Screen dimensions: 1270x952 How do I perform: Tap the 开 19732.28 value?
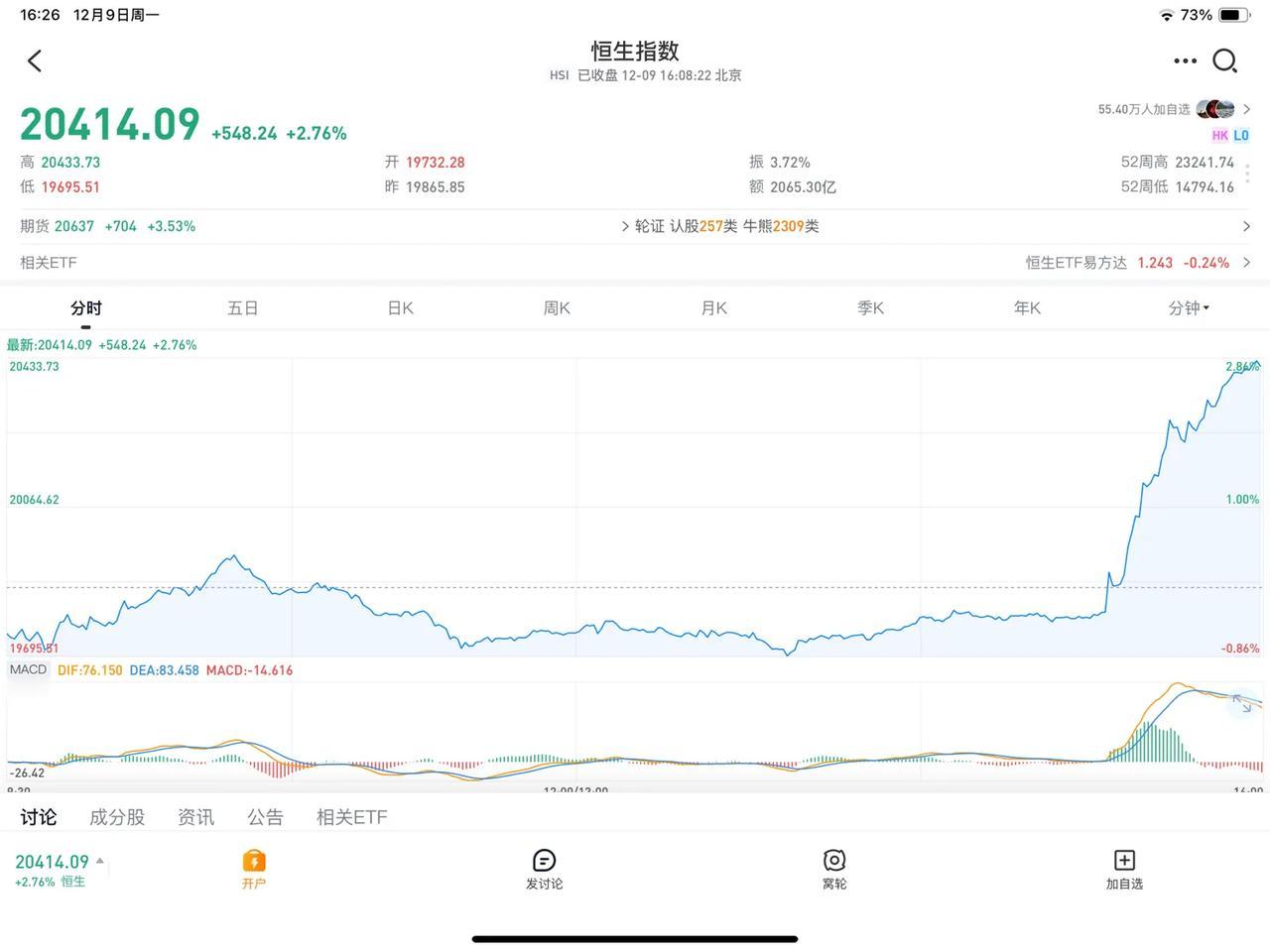[x=425, y=162]
